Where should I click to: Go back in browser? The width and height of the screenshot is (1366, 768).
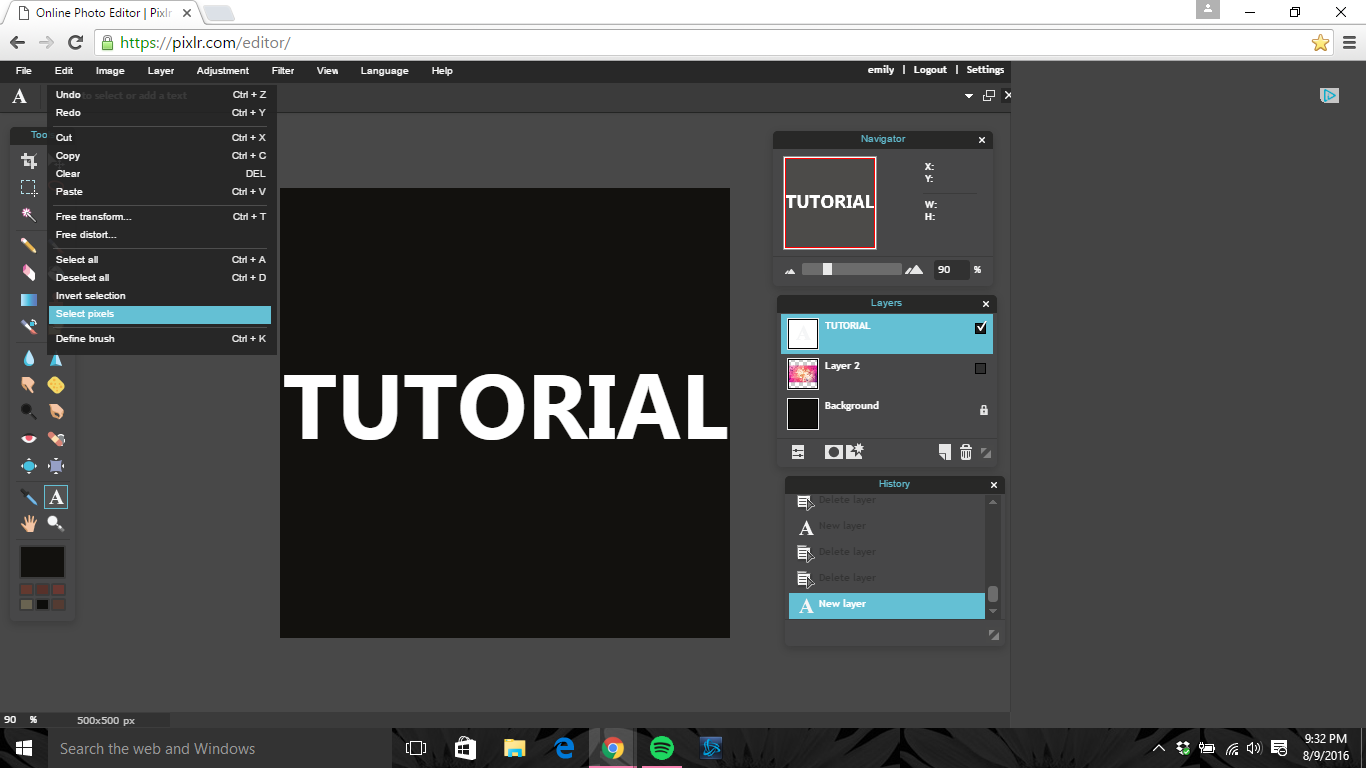17,42
